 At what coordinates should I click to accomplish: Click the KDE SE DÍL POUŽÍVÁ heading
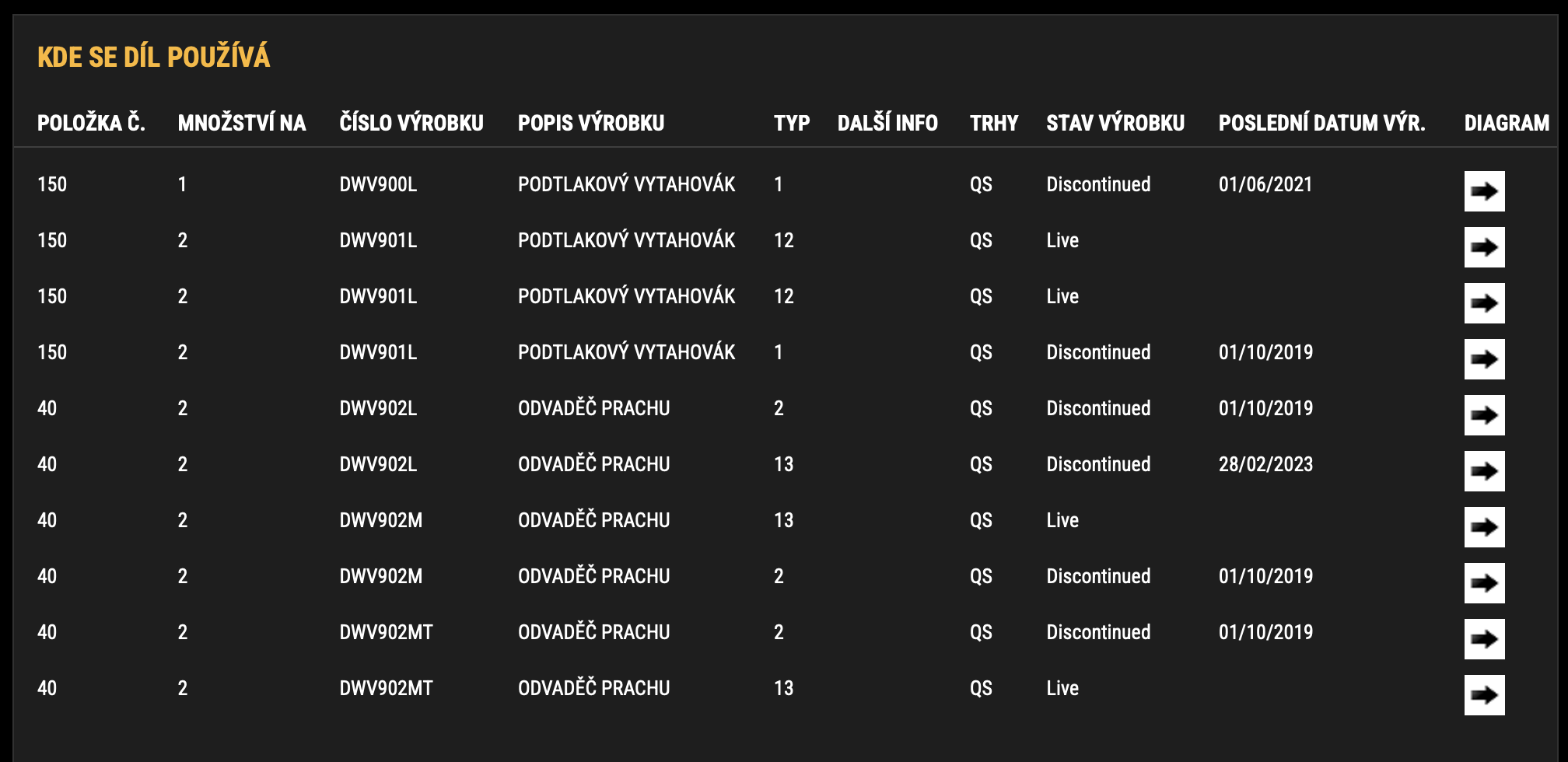154,57
